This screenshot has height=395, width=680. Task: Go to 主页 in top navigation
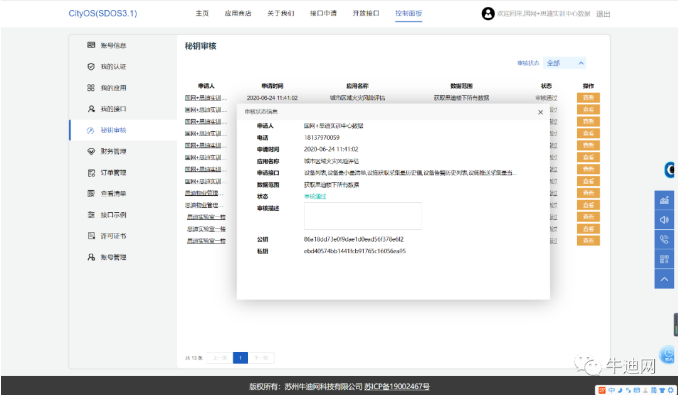pyautogui.click(x=202, y=13)
